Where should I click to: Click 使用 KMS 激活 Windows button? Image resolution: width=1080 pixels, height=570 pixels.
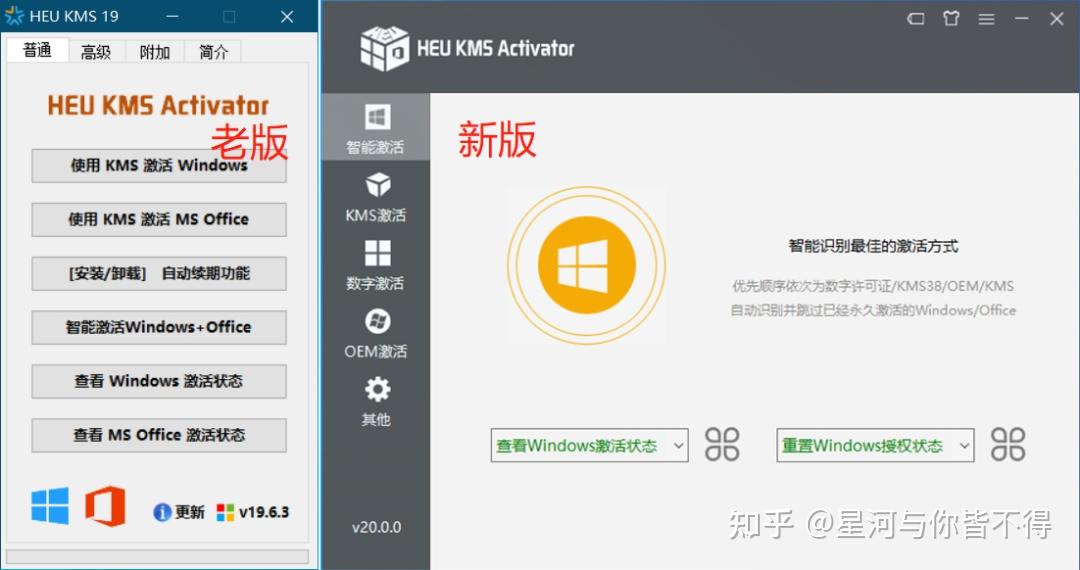[x=159, y=166]
